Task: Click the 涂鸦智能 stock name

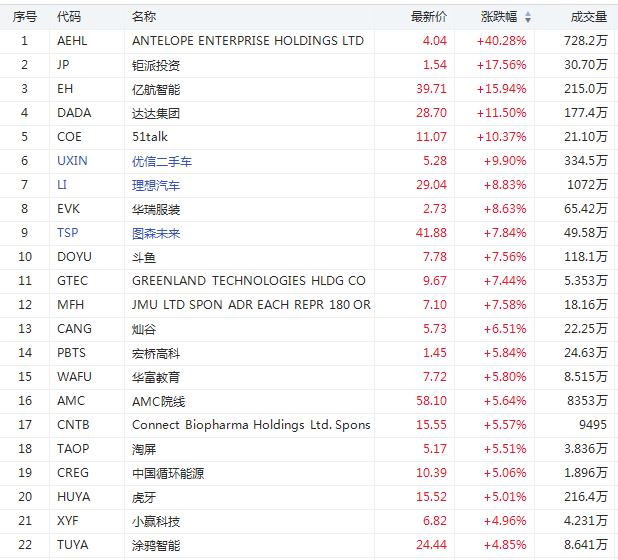Action: click(156, 545)
